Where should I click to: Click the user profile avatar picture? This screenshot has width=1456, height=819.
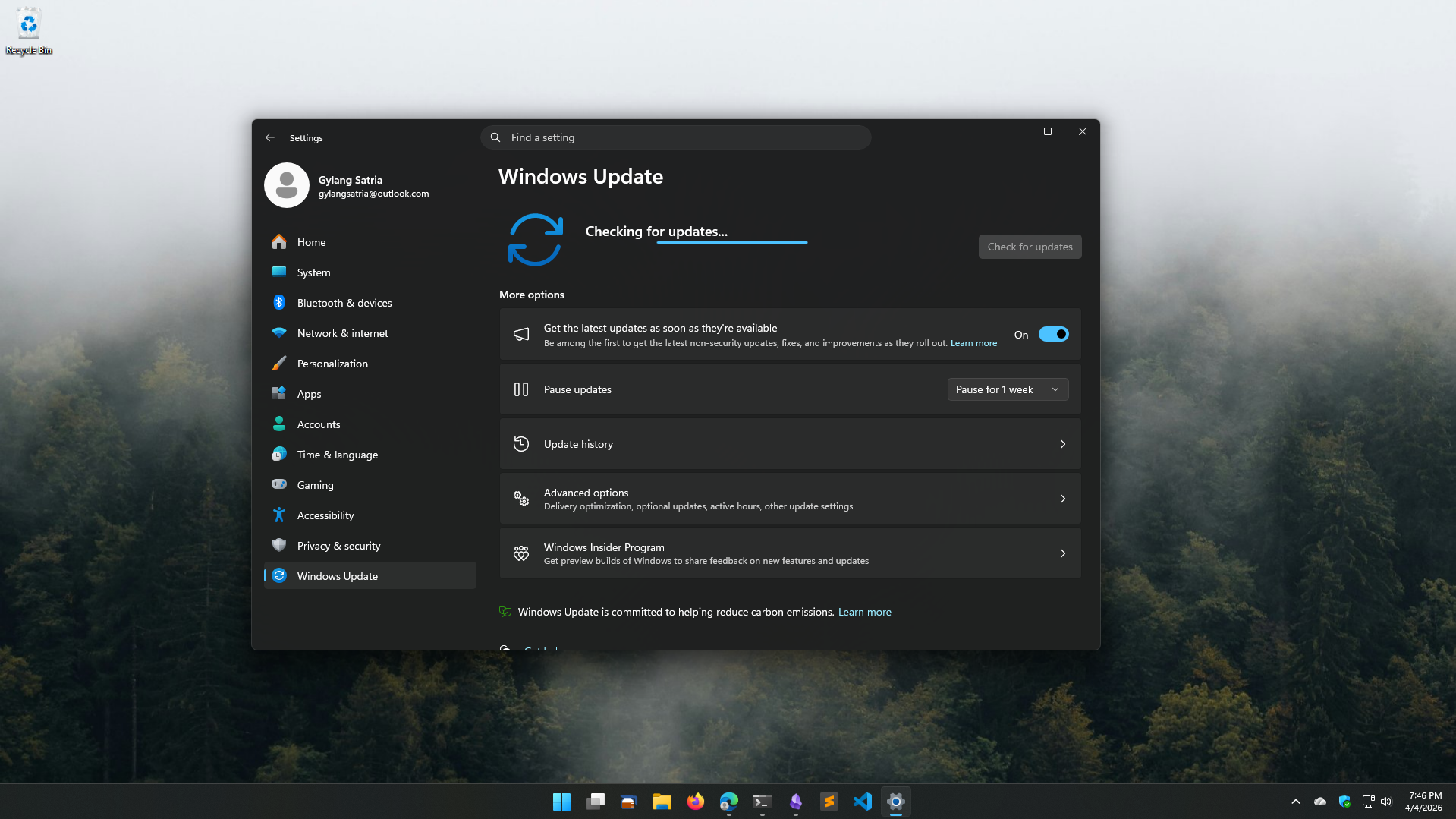click(x=287, y=185)
